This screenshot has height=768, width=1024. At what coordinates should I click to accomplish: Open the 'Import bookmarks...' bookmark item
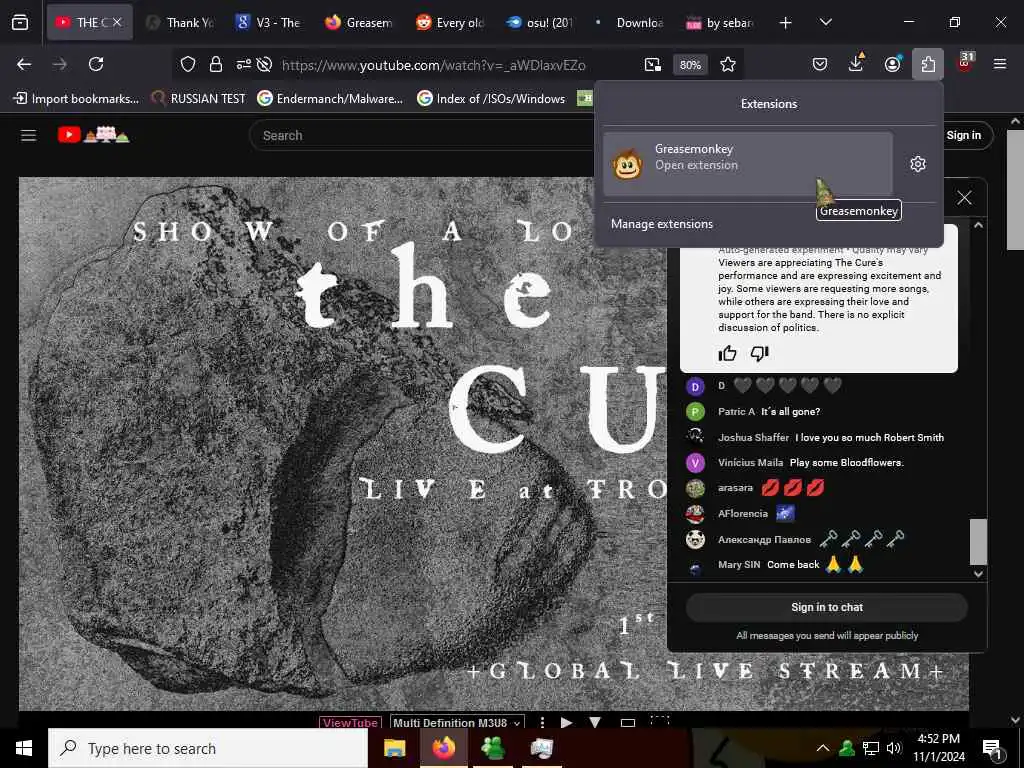[x=76, y=99]
